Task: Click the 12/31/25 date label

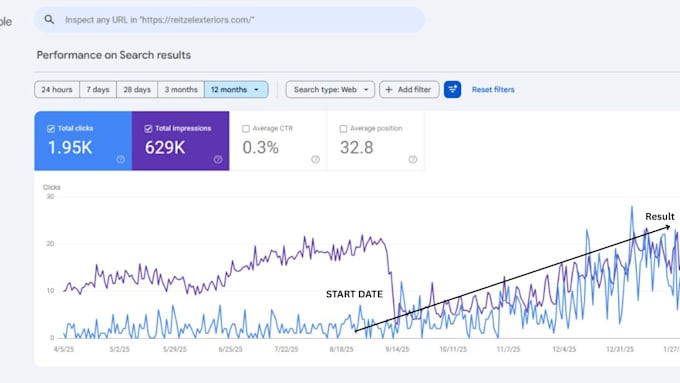Action: point(620,349)
